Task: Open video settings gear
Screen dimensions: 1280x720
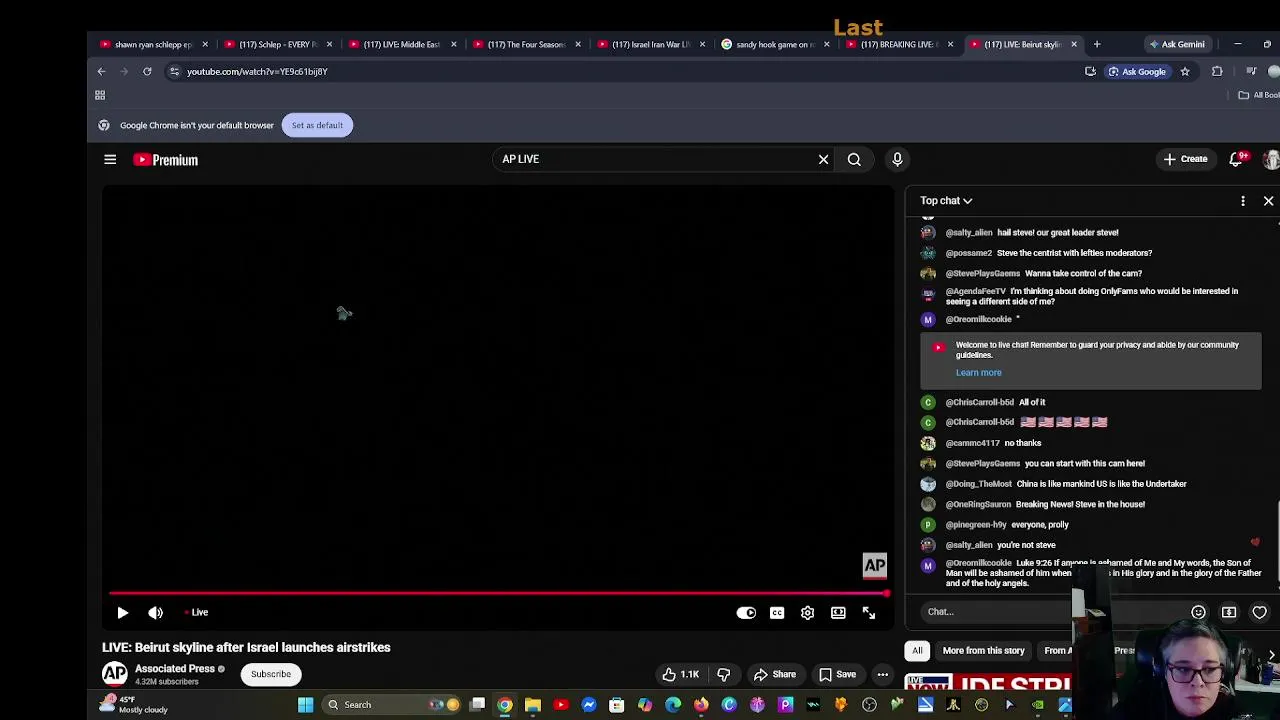Action: click(807, 613)
